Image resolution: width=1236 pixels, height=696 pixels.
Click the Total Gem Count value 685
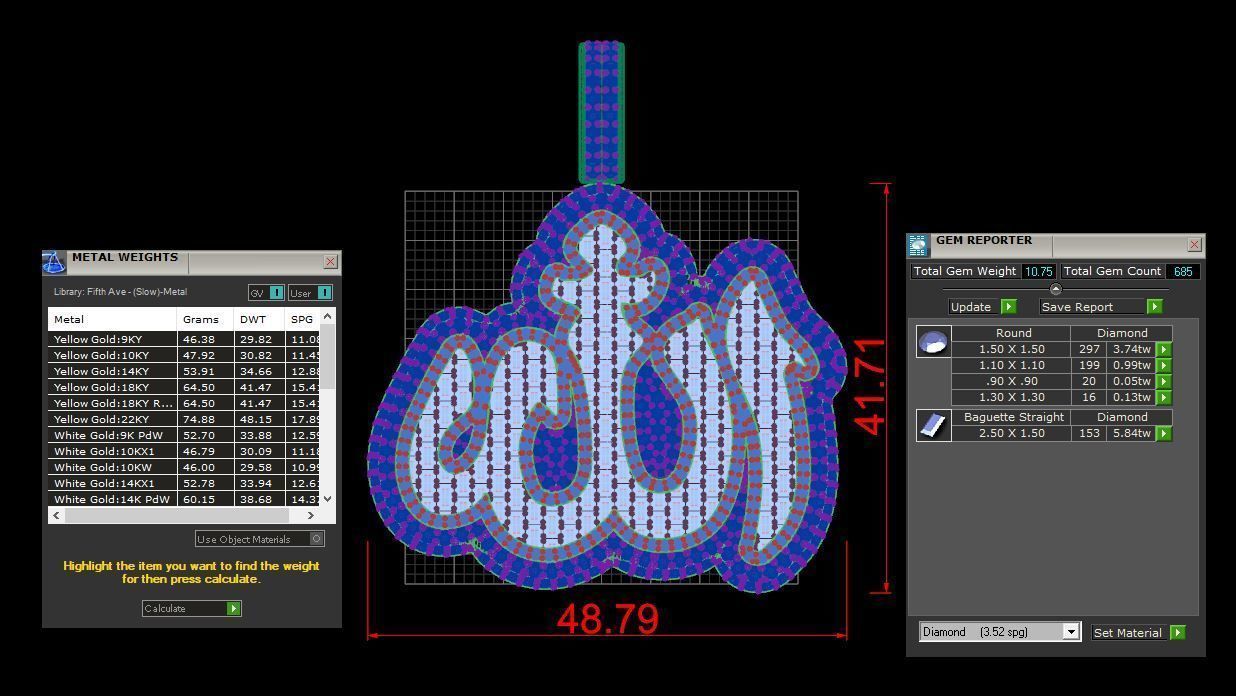[x=1183, y=271]
